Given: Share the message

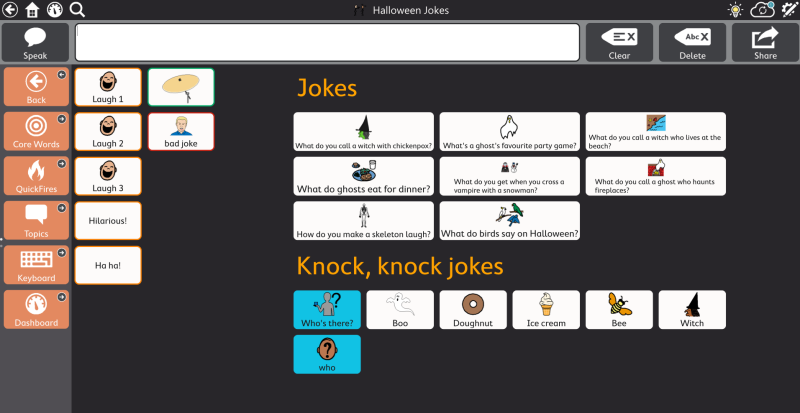Looking at the screenshot, I should pos(765,42).
